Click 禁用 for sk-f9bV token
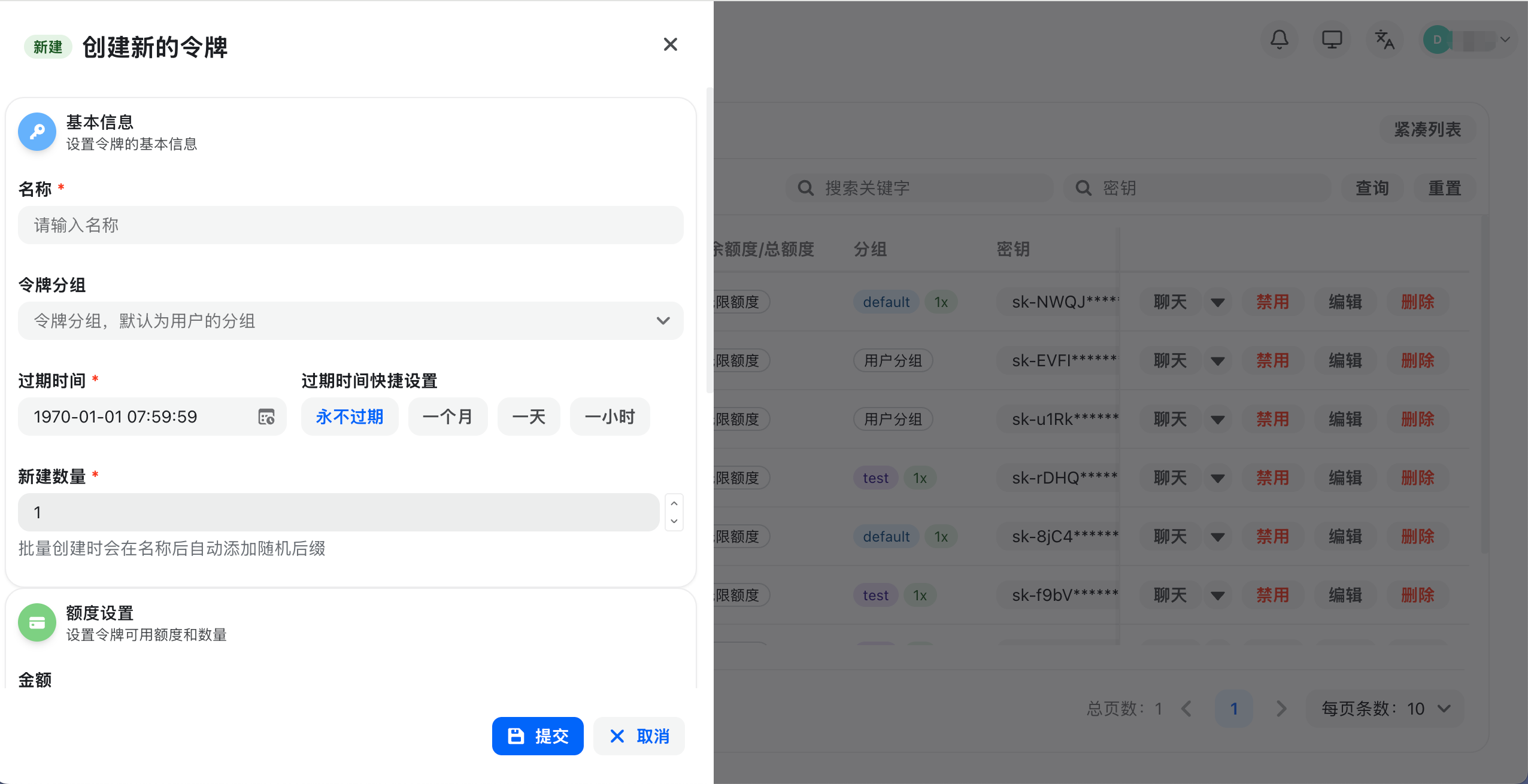 coord(1272,595)
